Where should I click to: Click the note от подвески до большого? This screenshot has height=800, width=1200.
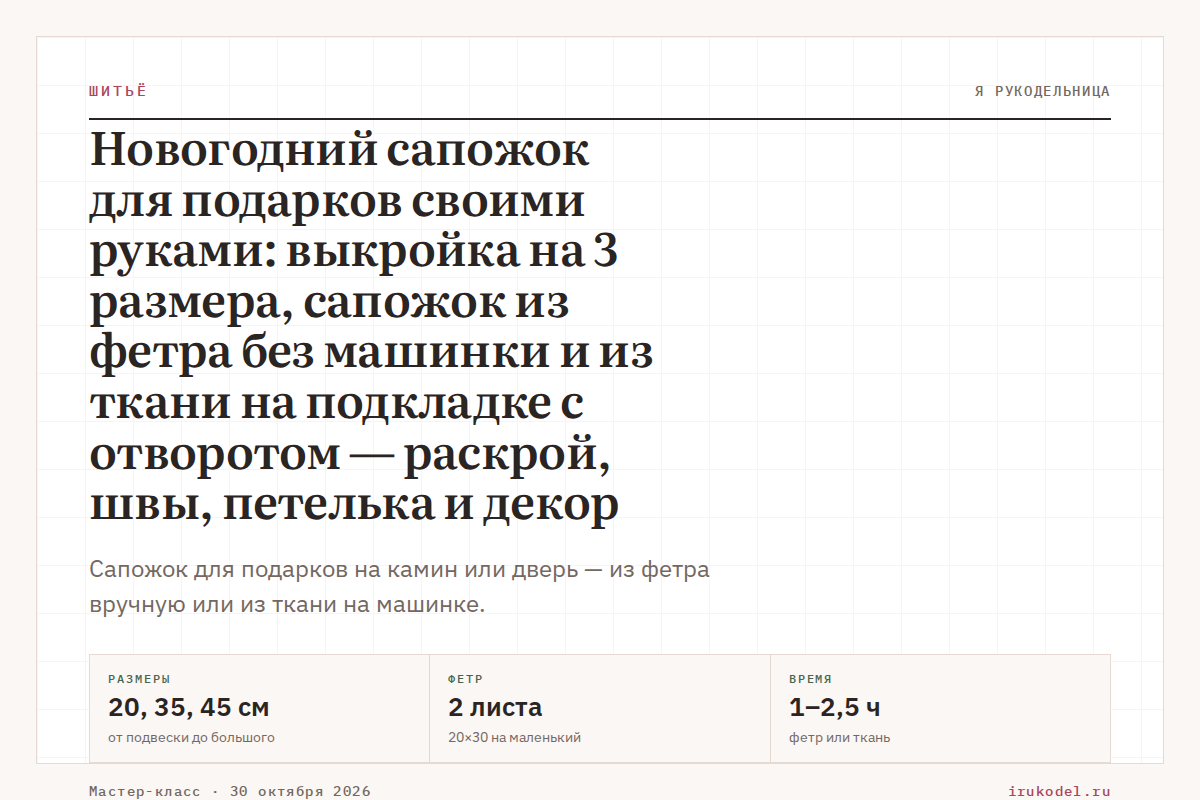click(191, 738)
